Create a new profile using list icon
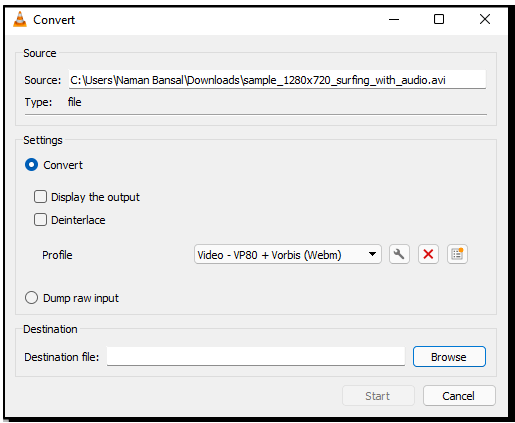 pos(457,254)
